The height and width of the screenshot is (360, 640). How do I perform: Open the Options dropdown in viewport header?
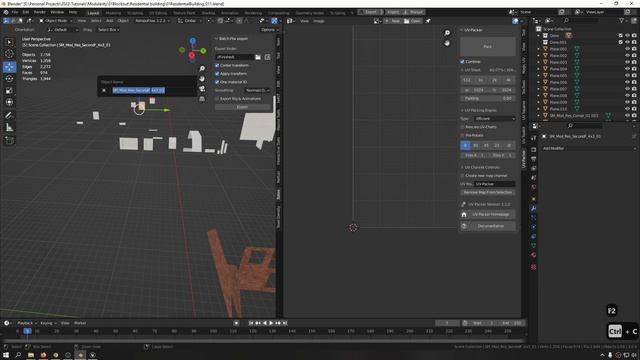(269, 30)
